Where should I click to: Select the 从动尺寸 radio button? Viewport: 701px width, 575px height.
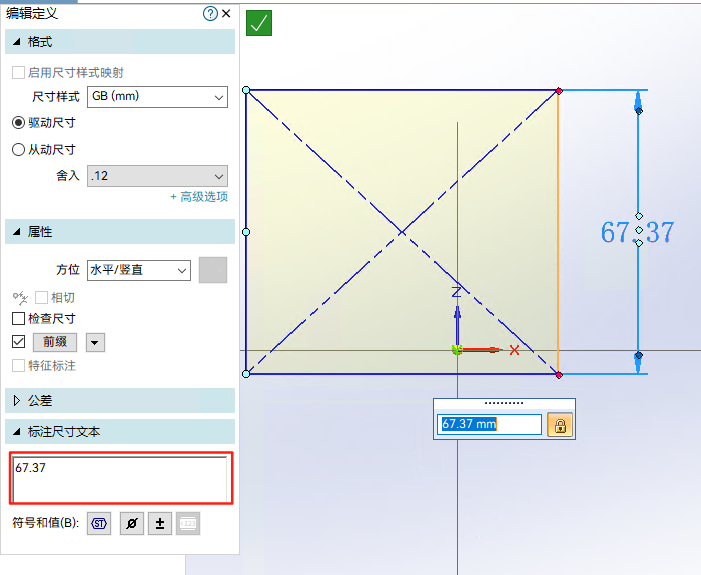[18, 149]
